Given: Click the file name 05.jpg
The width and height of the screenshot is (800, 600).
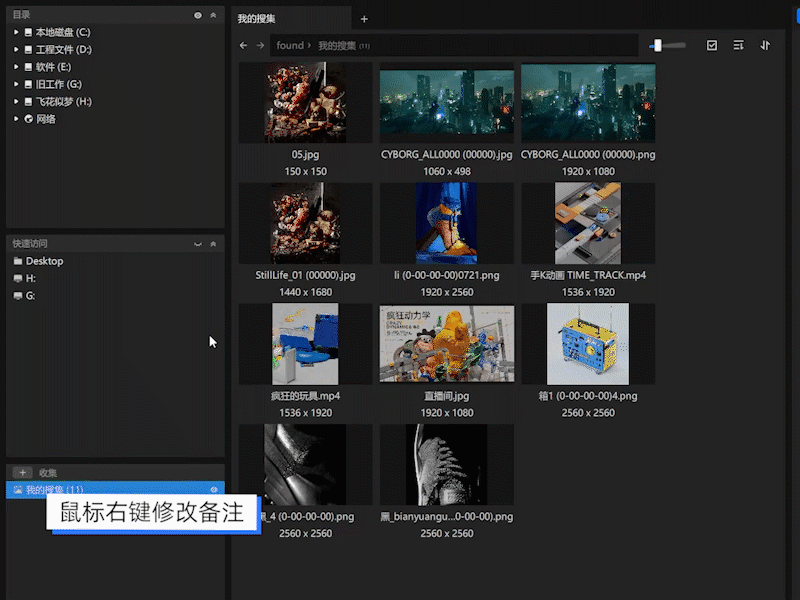Looking at the screenshot, I should click(x=305, y=155).
